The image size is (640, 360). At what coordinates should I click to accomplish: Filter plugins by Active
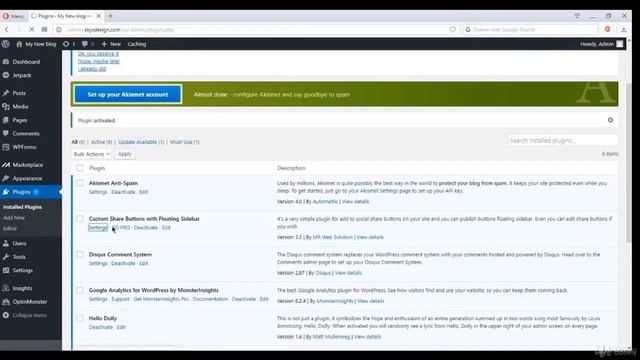(x=98, y=142)
